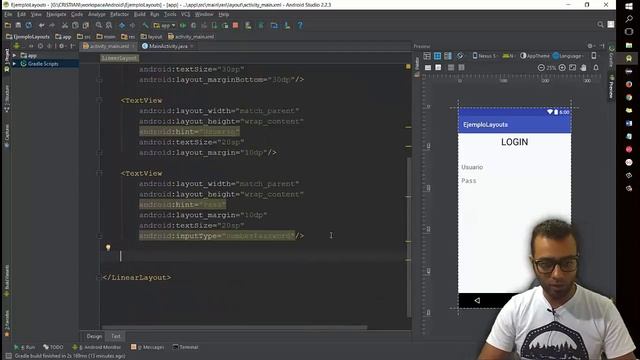This screenshot has width=640, height=360.
Task: Open the Run tool window button
Action: pyautogui.click(x=24, y=347)
